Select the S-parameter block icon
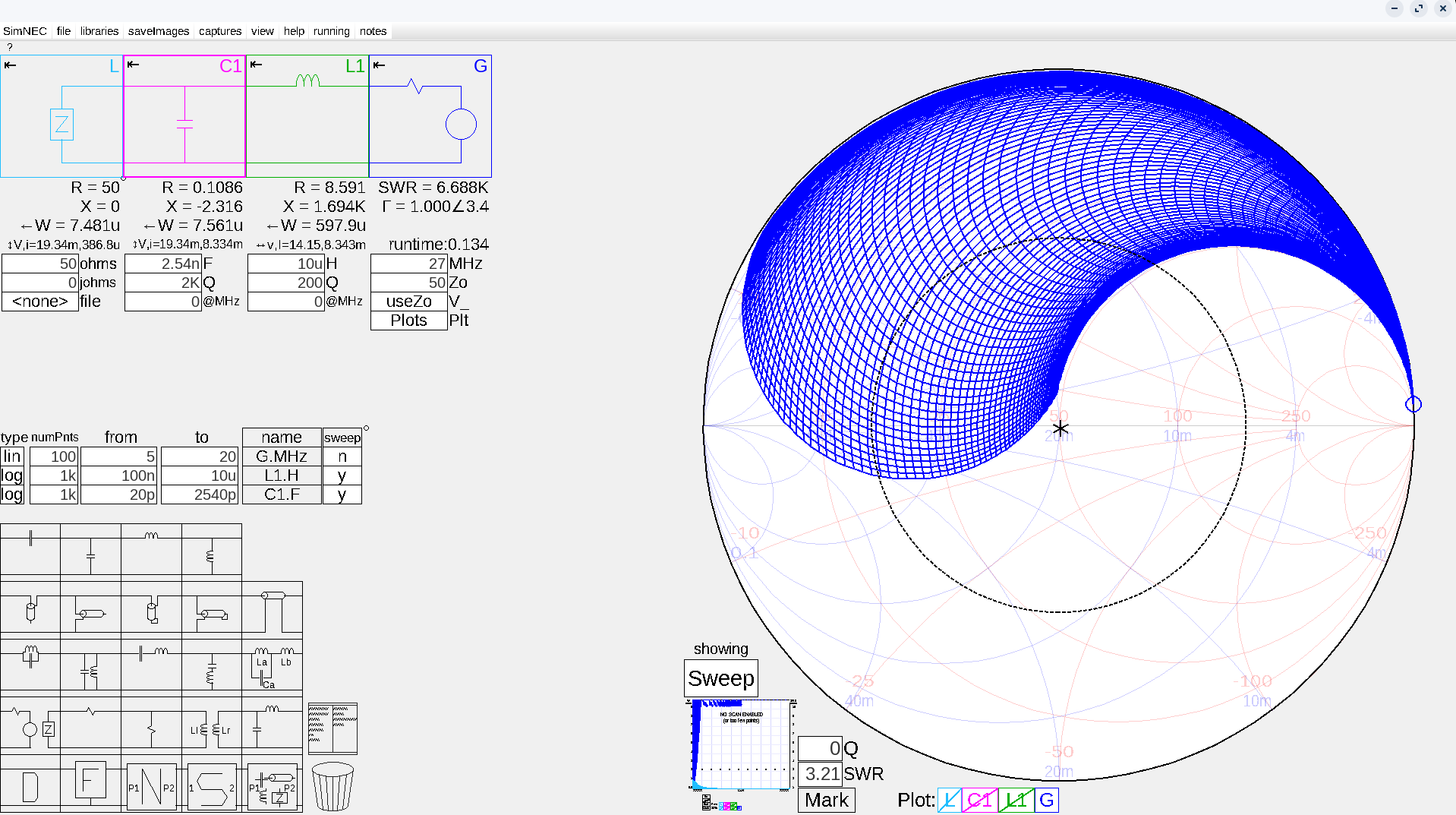Screen dimensions: 1456x815 click(x=211, y=787)
